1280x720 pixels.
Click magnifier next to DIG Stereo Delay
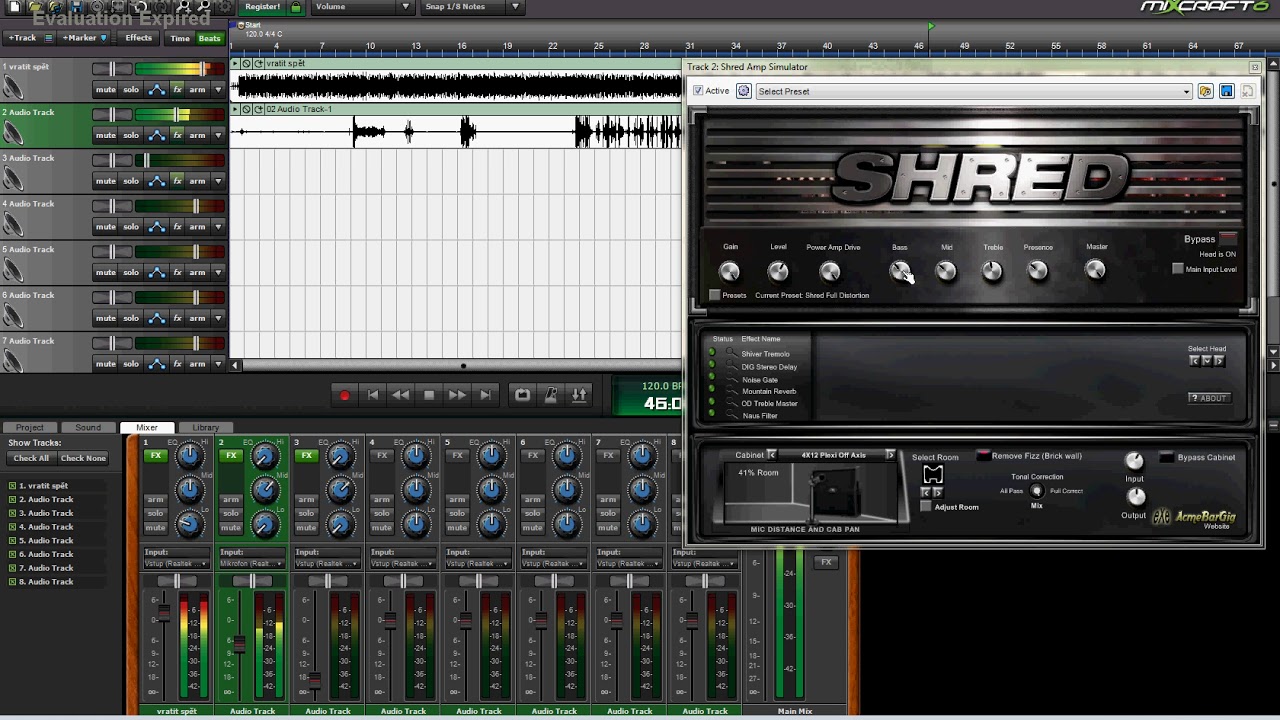[733, 366]
